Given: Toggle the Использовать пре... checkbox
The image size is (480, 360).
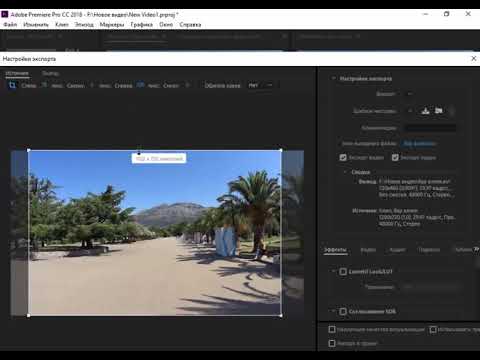Looking at the screenshot, I should tap(433, 329).
